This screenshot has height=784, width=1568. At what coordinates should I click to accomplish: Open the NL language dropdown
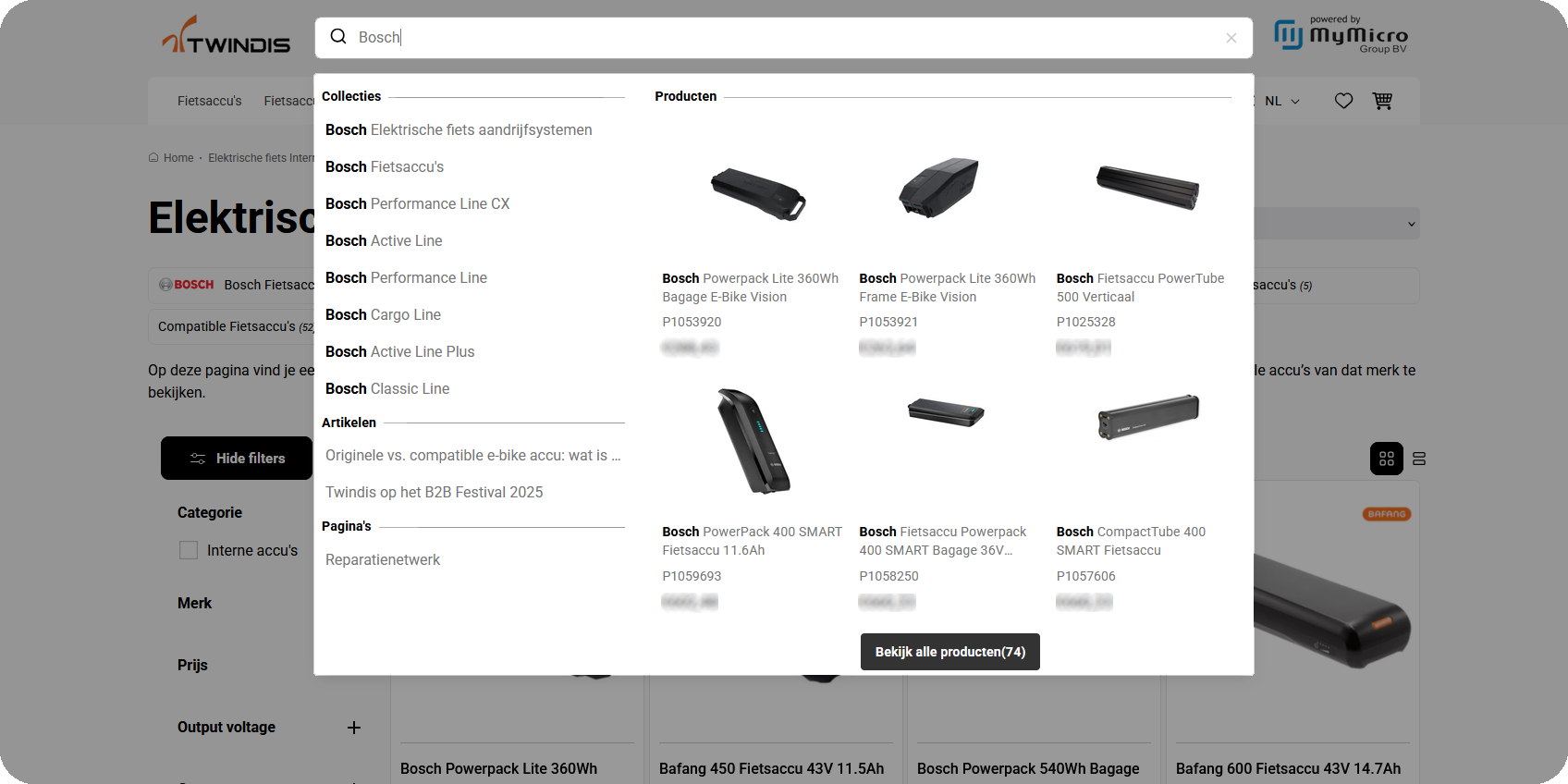coord(1281,101)
